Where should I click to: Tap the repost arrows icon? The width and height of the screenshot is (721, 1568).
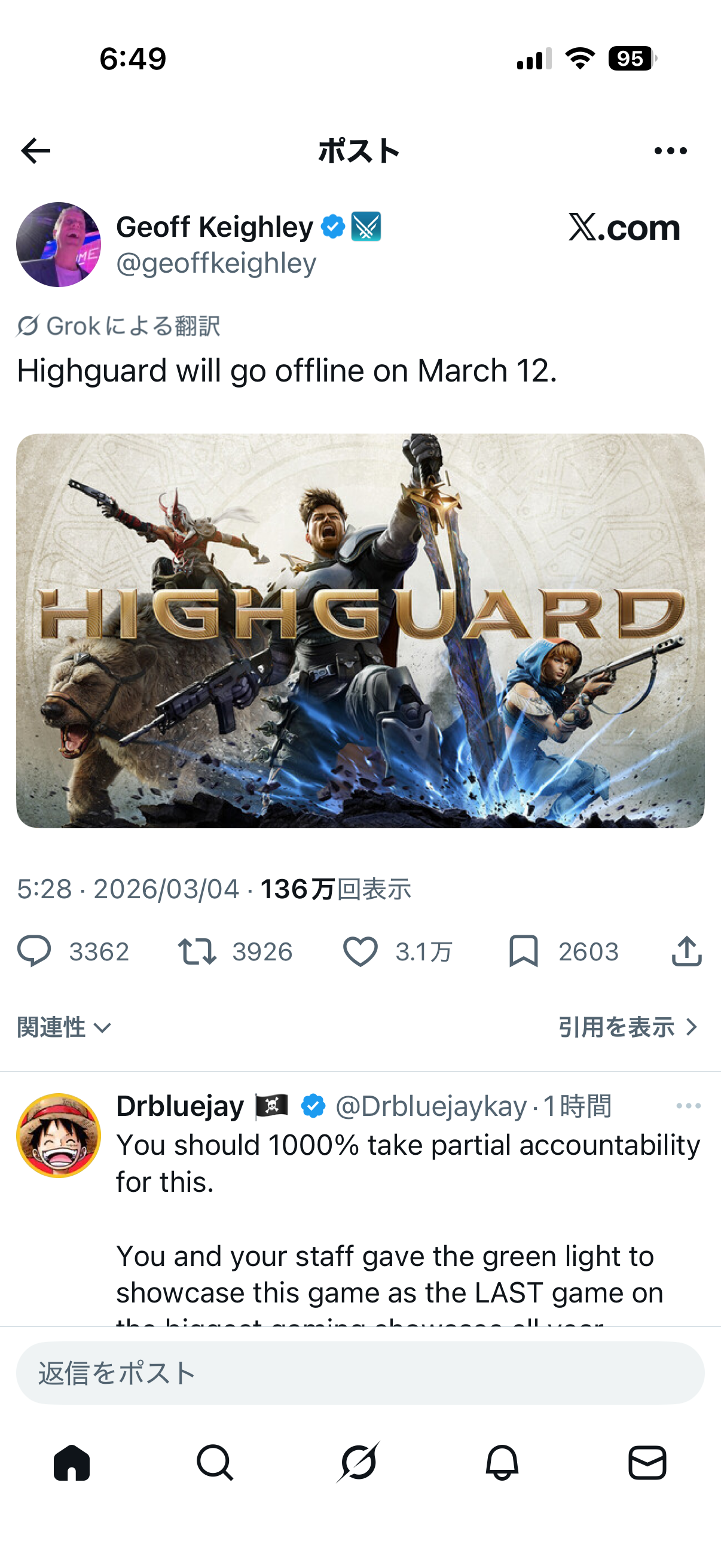click(x=197, y=951)
